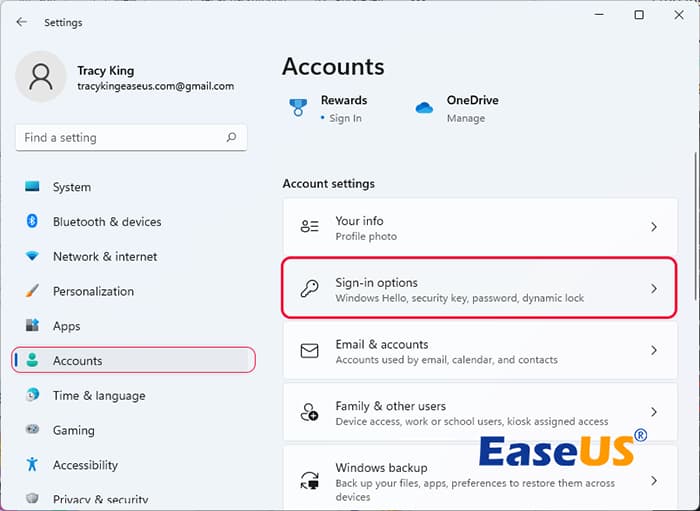Click the back arrow in Settings
The height and width of the screenshot is (511, 700).
pyautogui.click(x=22, y=22)
